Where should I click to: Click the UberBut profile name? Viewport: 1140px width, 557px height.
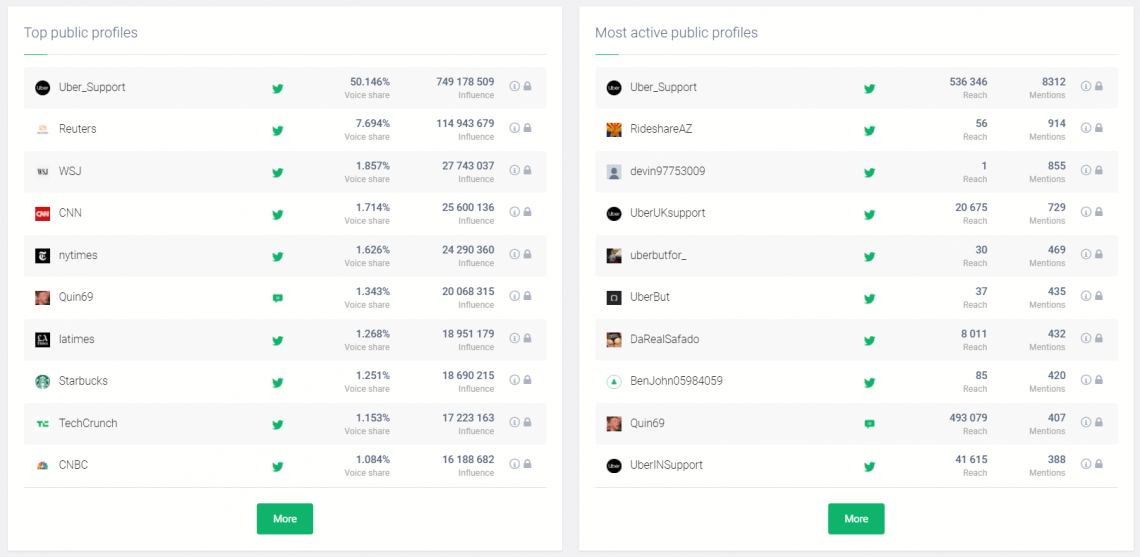[x=650, y=297]
